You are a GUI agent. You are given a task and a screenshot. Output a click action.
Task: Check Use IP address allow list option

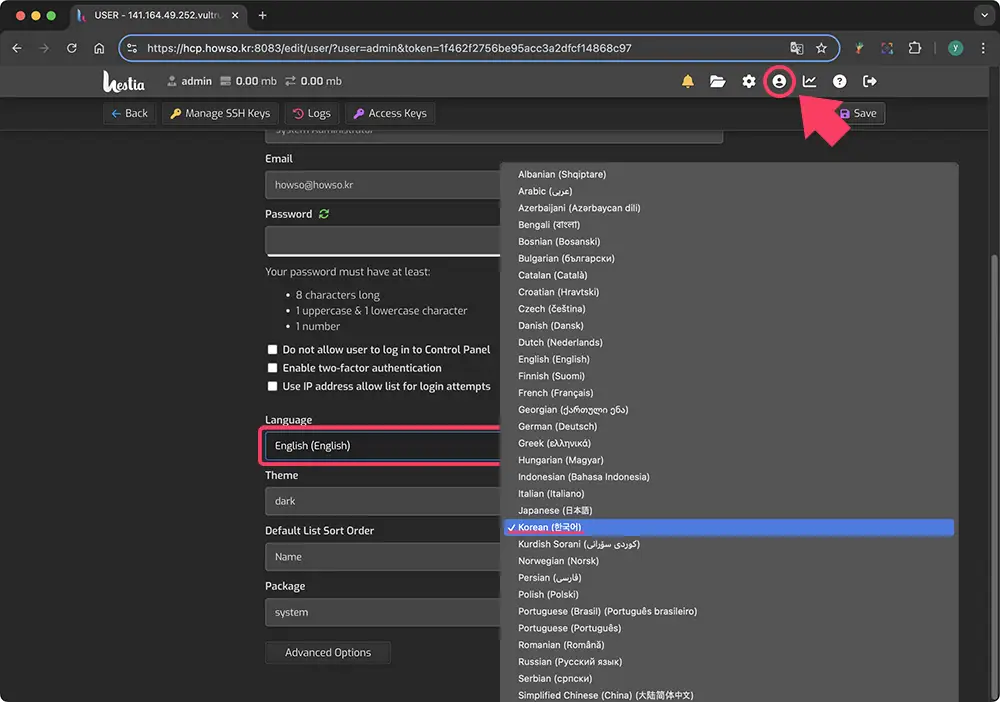(272, 386)
